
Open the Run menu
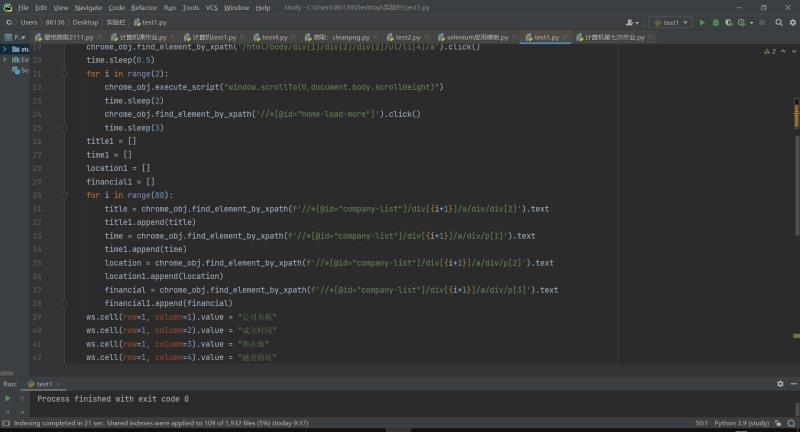(x=170, y=8)
